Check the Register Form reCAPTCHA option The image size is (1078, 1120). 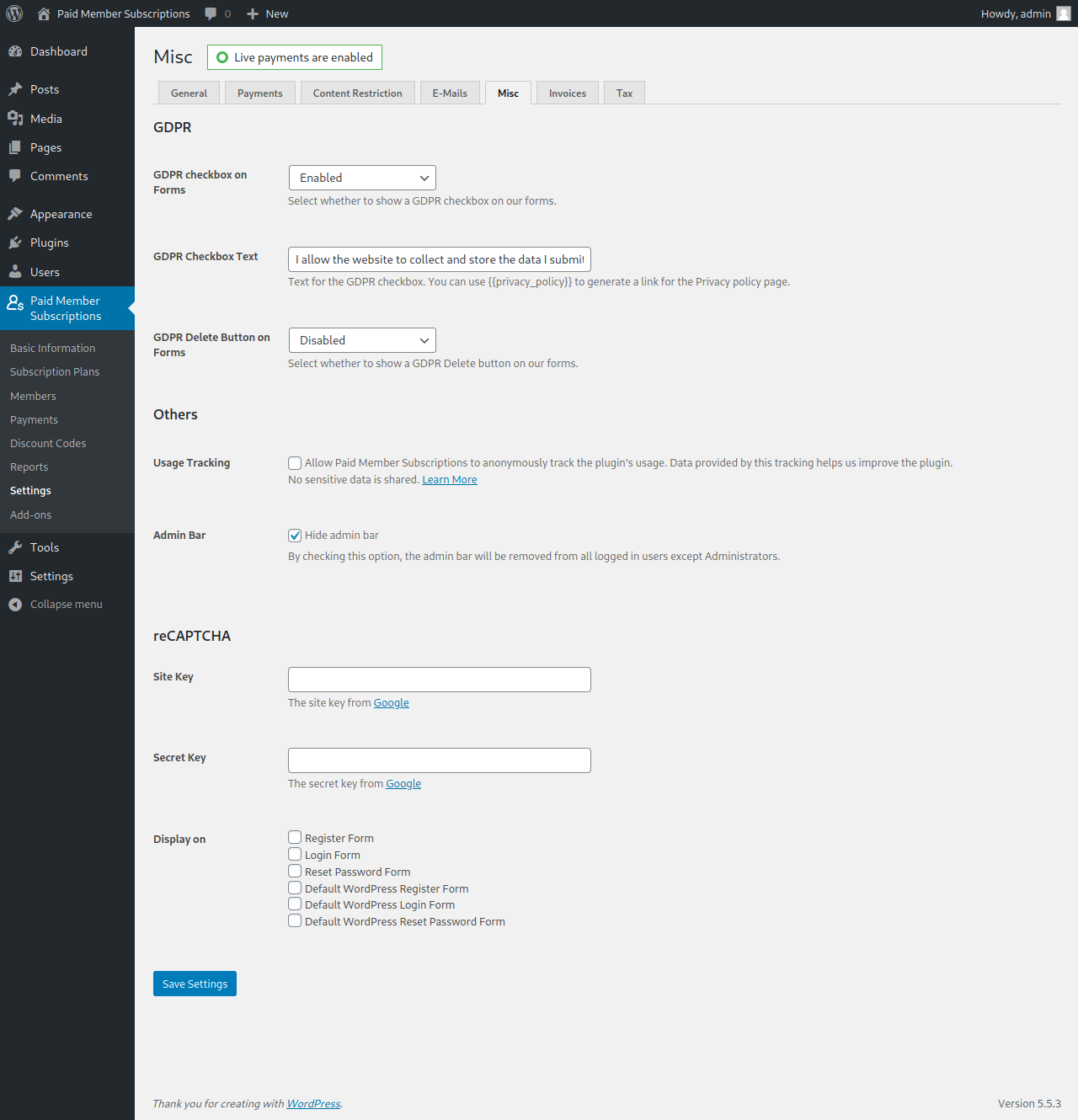point(295,837)
